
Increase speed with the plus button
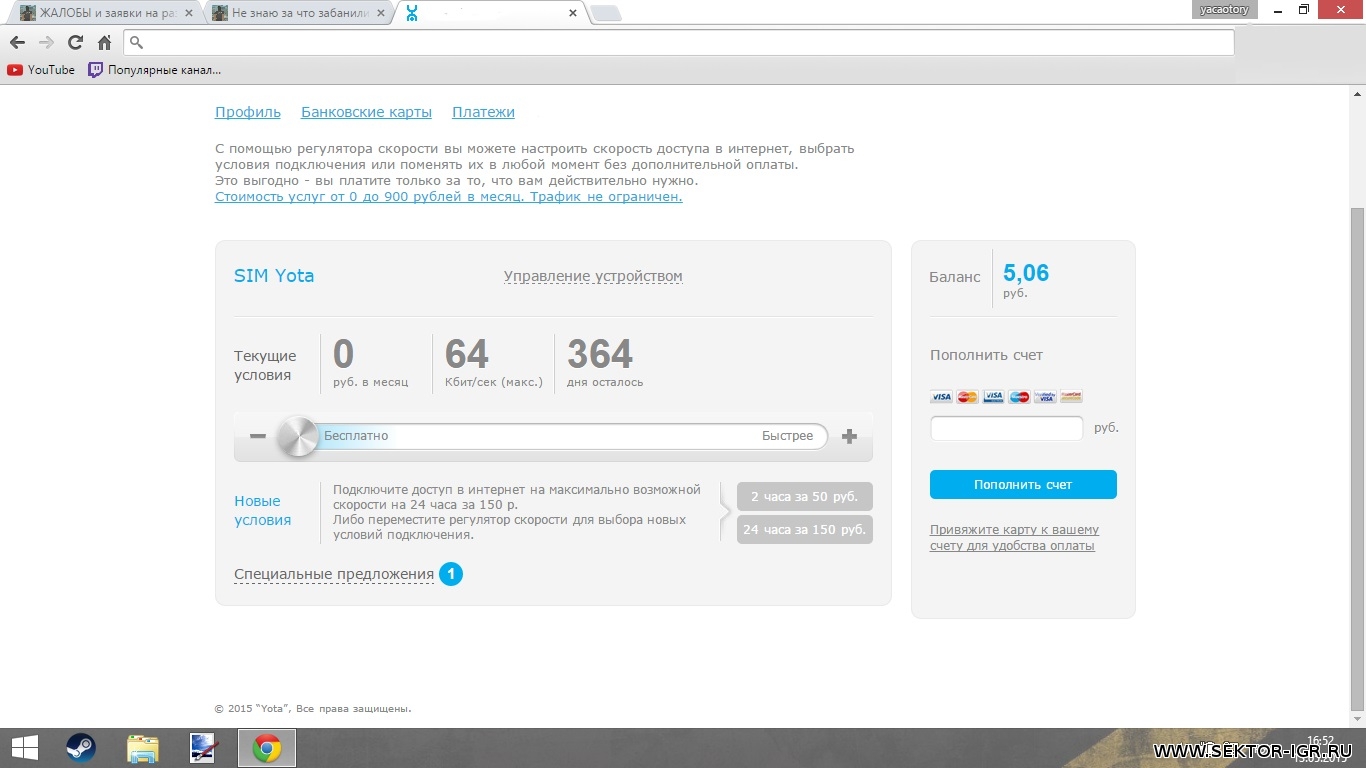click(x=849, y=436)
